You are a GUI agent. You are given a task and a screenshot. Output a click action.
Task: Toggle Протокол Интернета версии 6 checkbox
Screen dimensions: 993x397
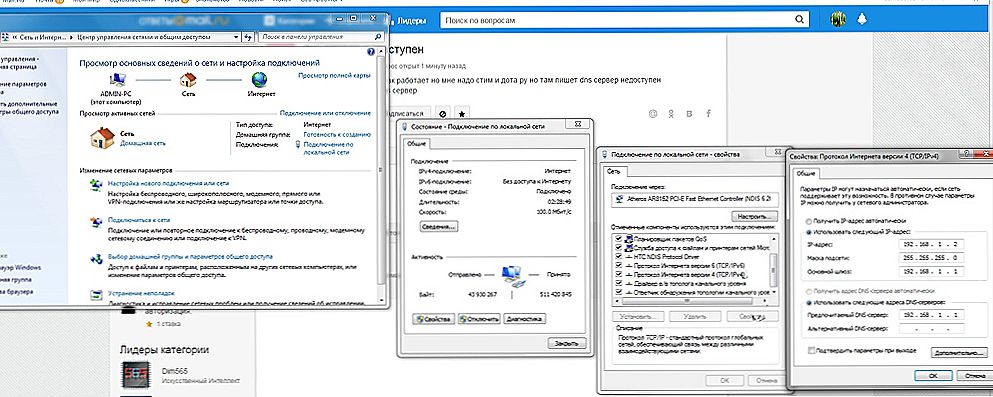click(x=618, y=266)
